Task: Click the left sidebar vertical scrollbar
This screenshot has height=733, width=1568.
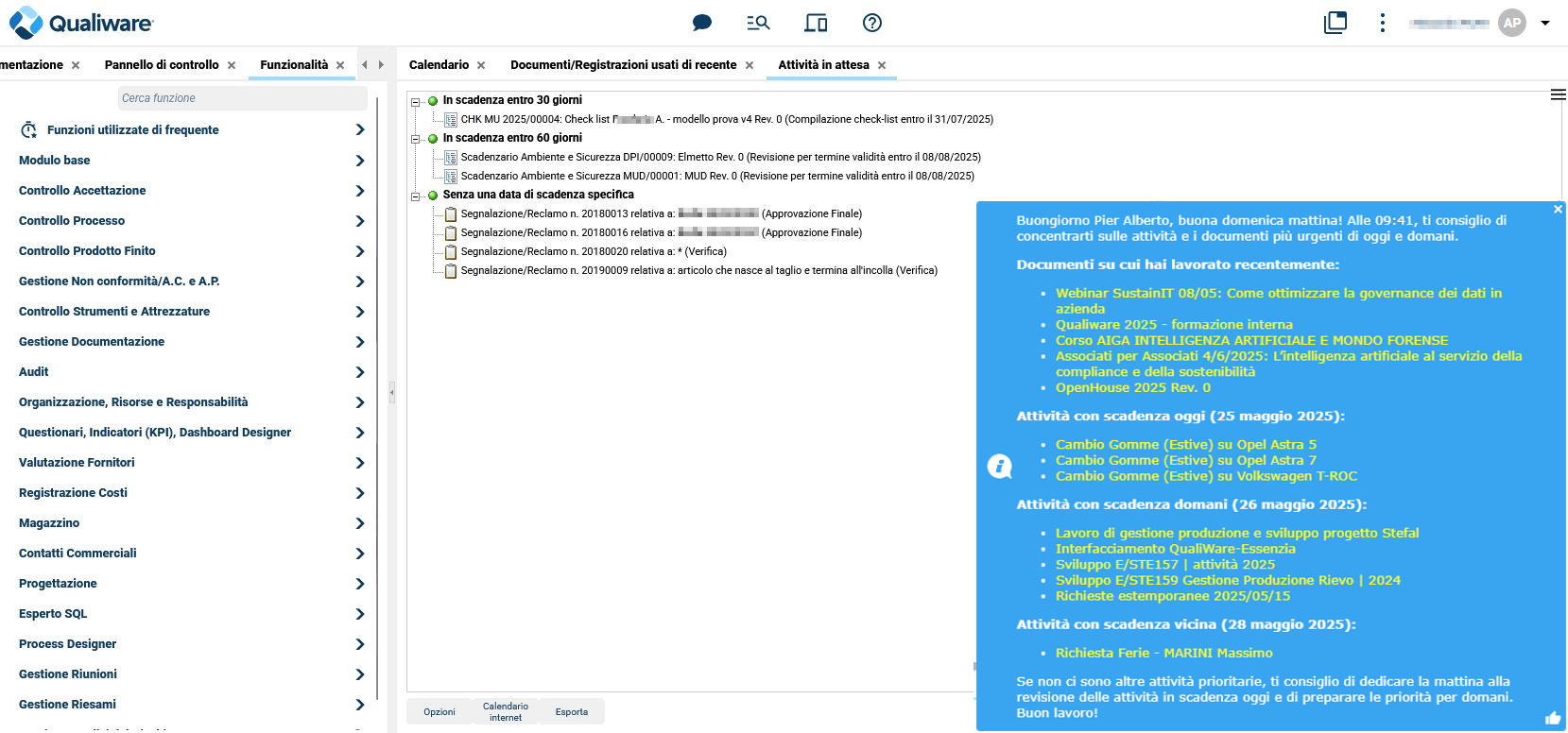Action: click(377, 397)
